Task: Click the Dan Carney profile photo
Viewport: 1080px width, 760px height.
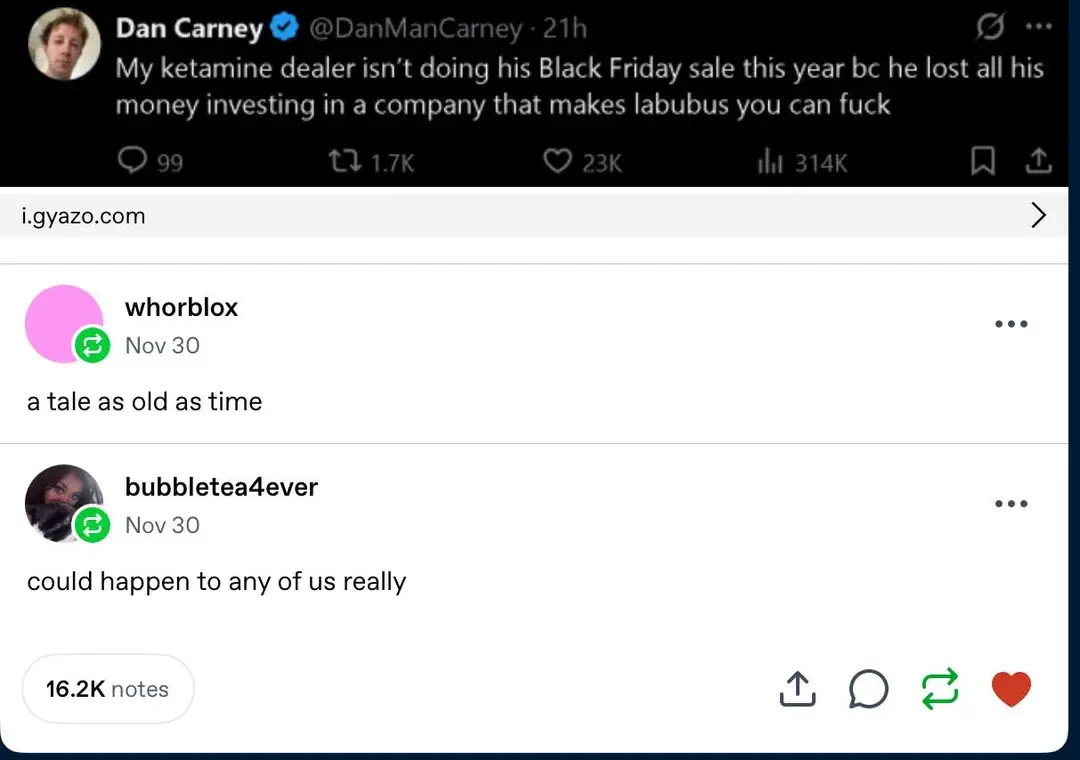Action: (65, 45)
